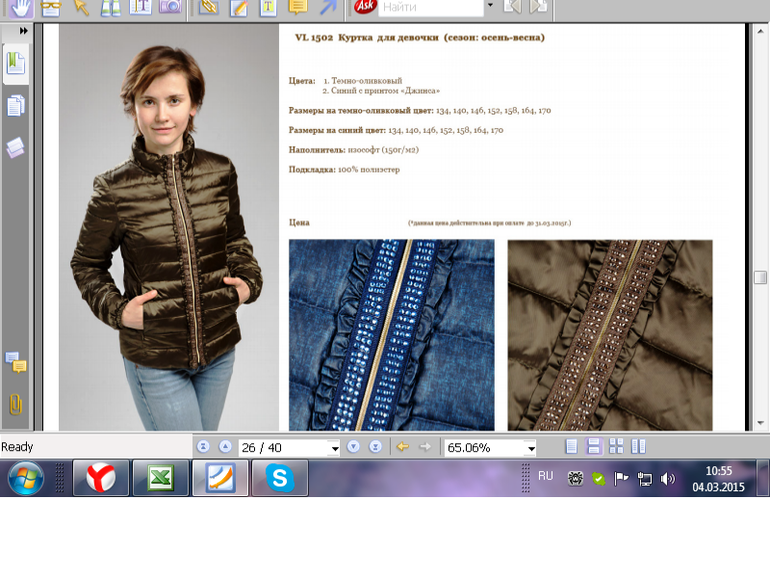Screen dimensions: 770x578
Task: Open the Bookmarks panel in sidebar
Action: click(x=16, y=64)
